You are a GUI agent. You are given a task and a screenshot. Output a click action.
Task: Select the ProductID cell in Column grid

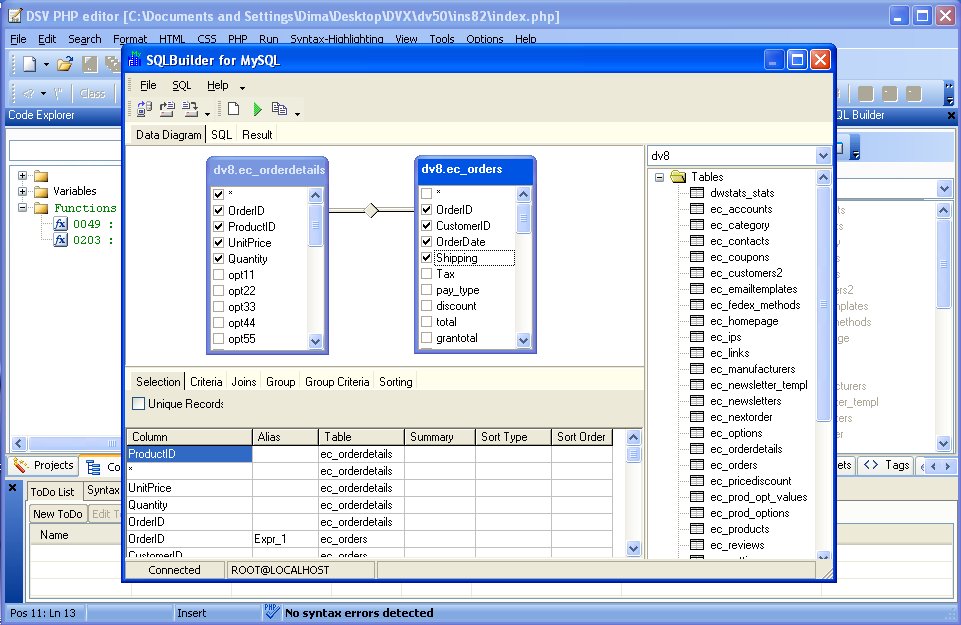point(189,454)
